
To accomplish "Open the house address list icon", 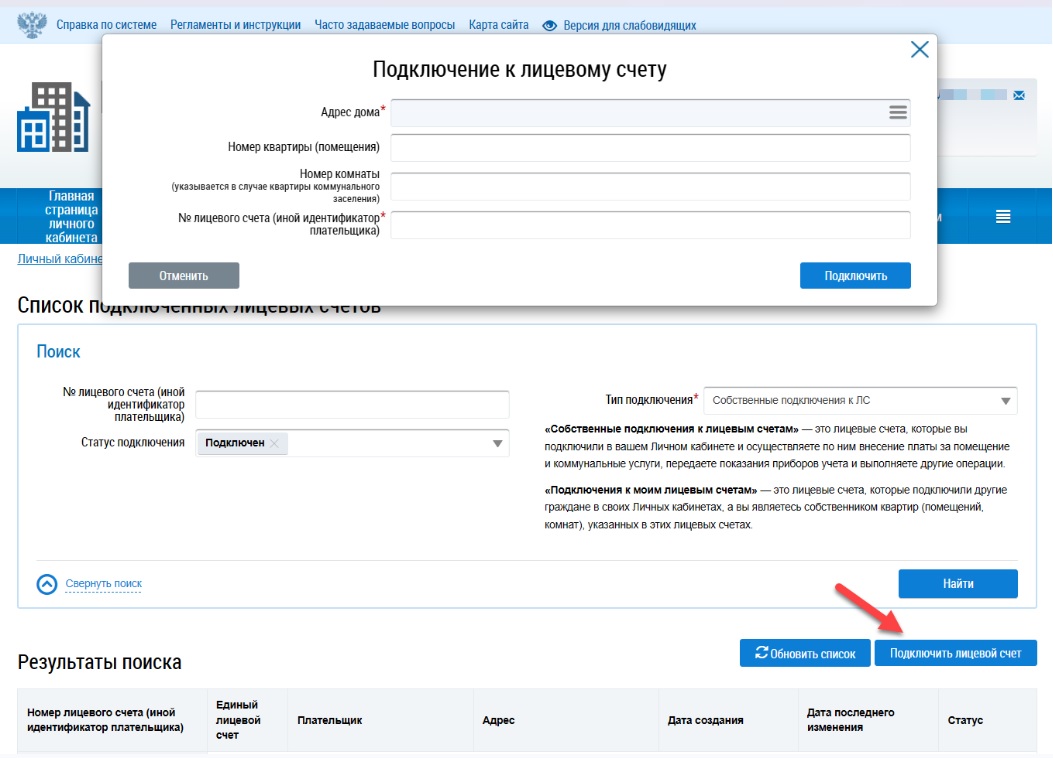I will click(898, 112).
